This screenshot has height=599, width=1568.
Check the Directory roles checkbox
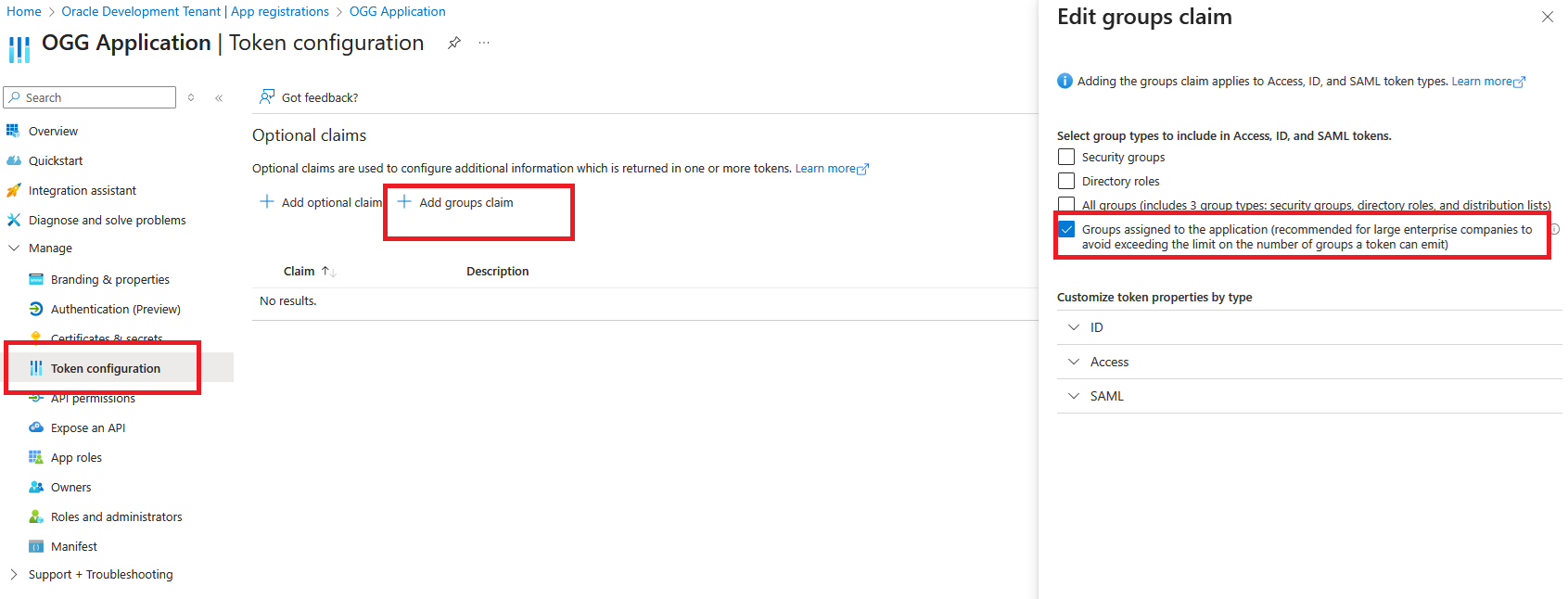[x=1066, y=181]
